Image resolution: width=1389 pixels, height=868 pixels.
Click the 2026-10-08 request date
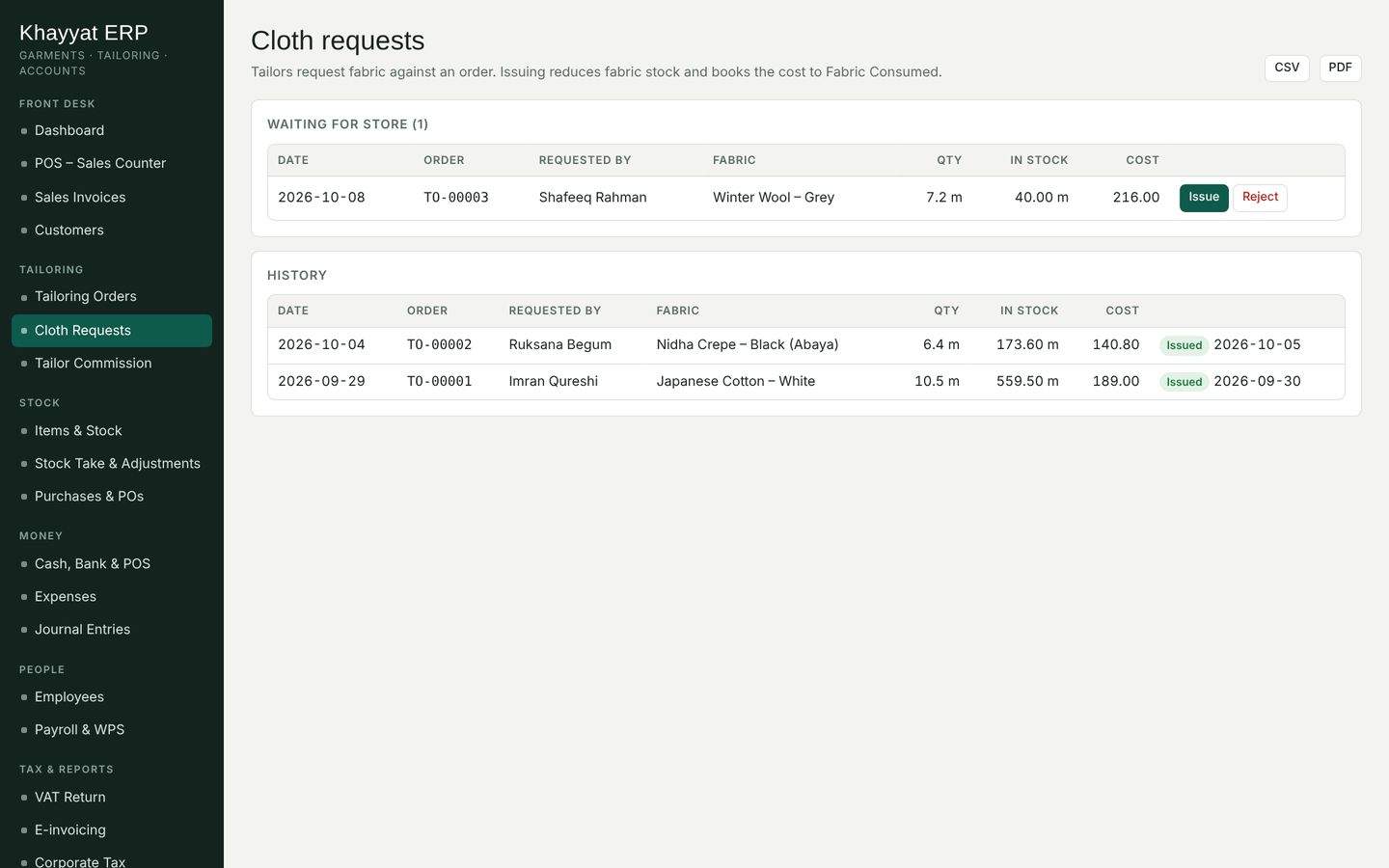point(321,198)
